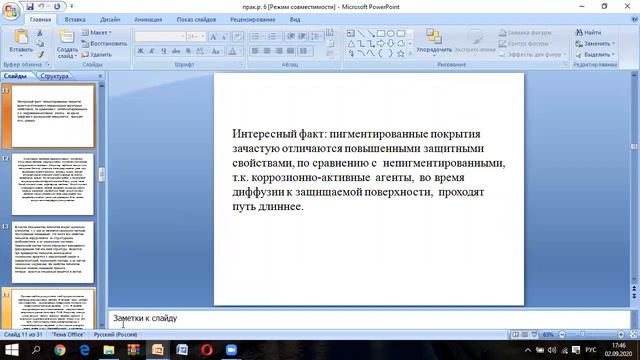Copy selection with the copy icon
640x360 pixels.
click(40, 44)
